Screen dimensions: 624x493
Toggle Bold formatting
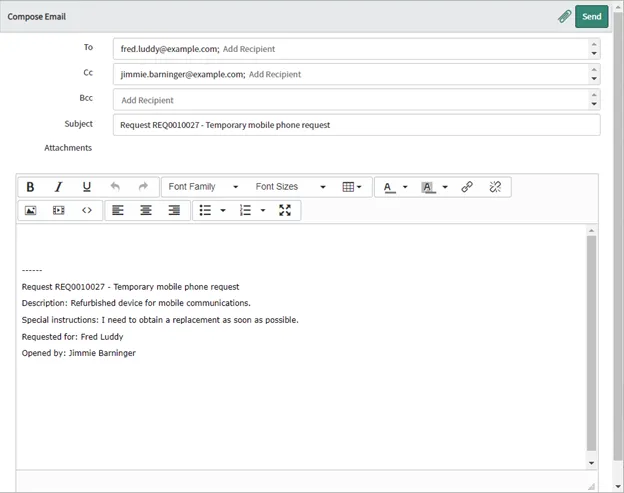tap(30, 187)
